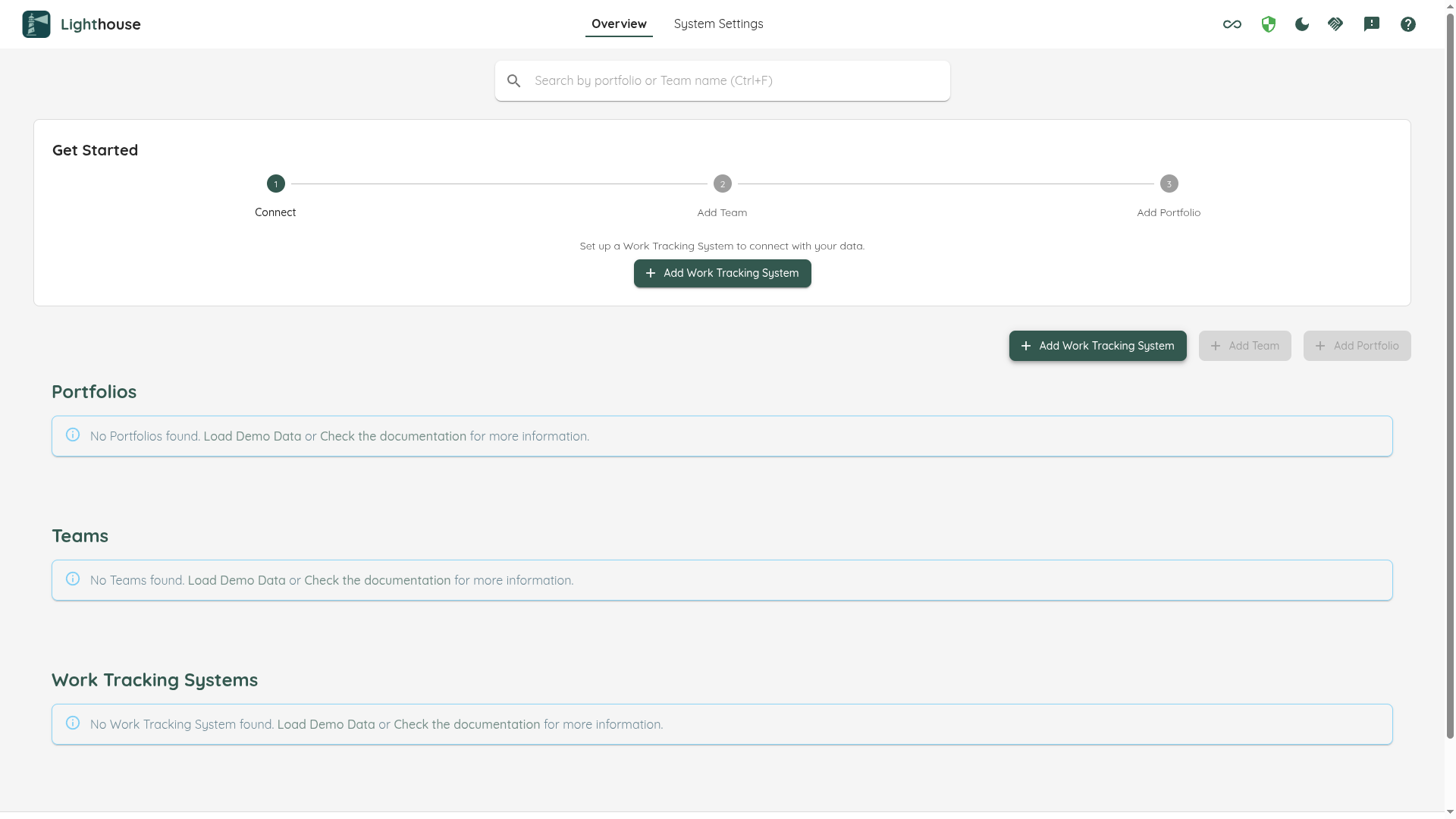Image resolution: width=1456 pixels, height=819 pixels.
Task: Click the info icon in the Portfolios alert
Action: [73, 435]
